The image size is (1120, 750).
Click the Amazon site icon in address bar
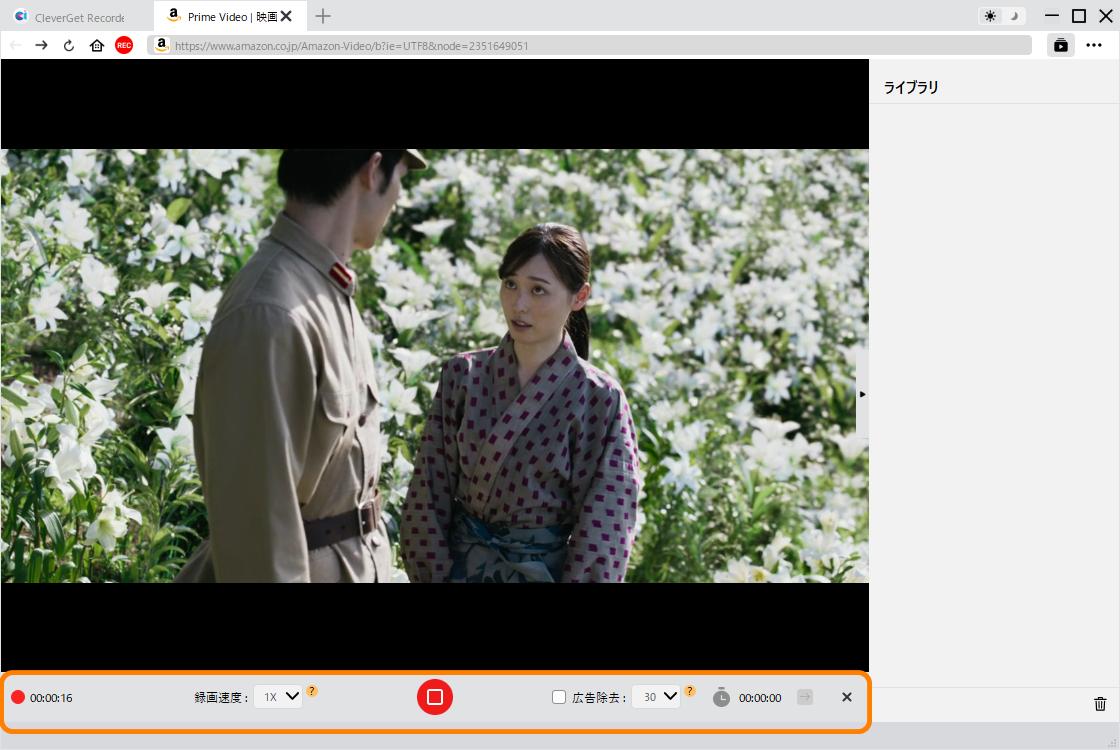(x=161, y=45)
